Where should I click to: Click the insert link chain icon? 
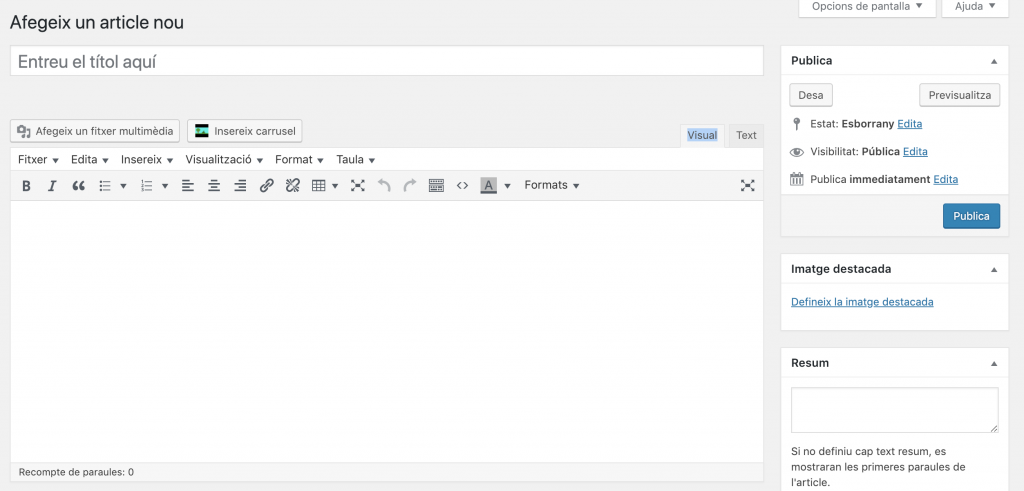tap(266, 186)
